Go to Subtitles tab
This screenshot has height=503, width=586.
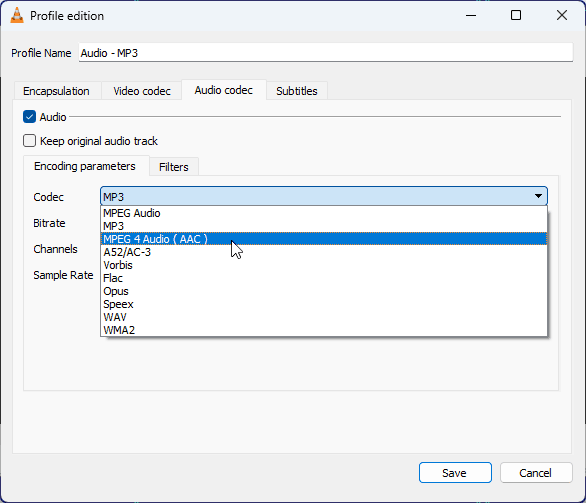click(297, 91)
